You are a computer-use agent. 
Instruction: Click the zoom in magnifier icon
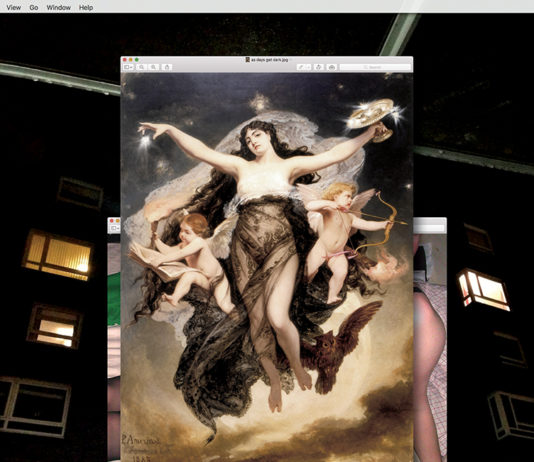click(154, 67)
